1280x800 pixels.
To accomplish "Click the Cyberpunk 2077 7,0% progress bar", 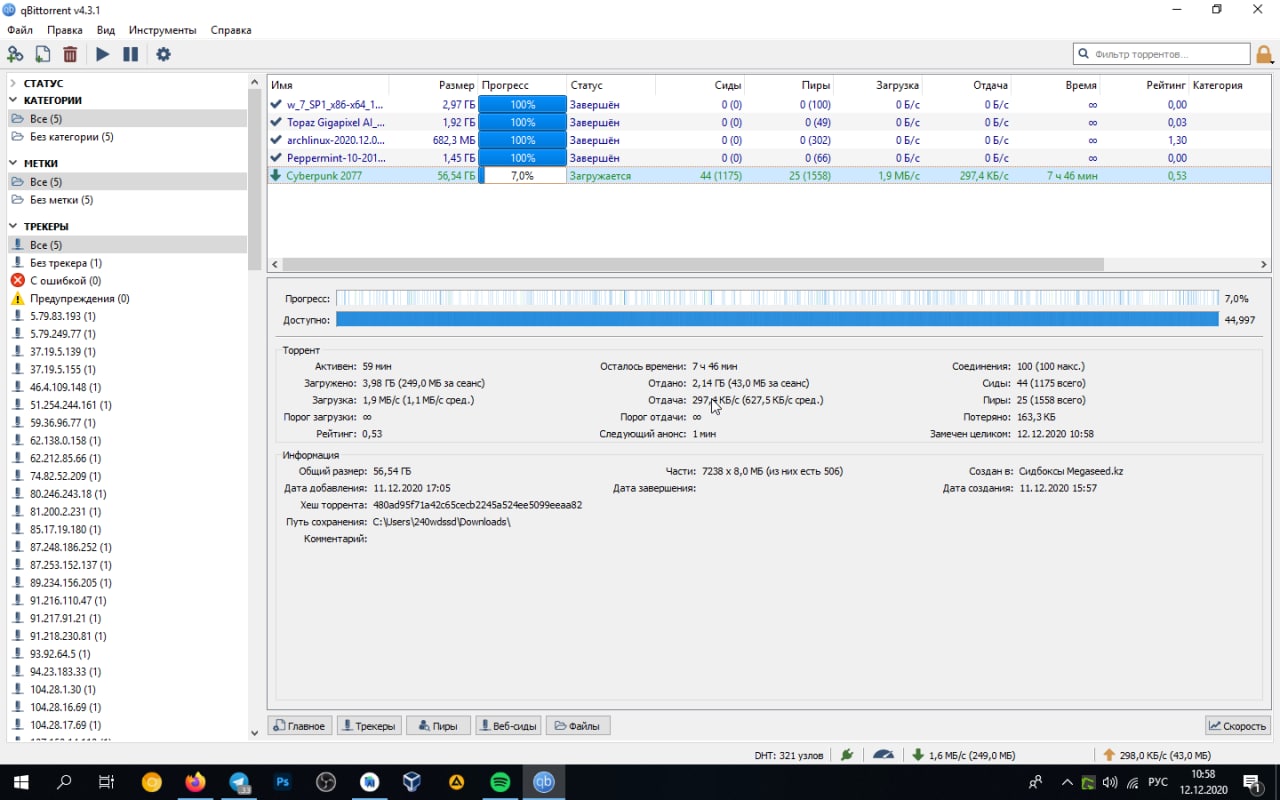I will click(x=522, y=175).
